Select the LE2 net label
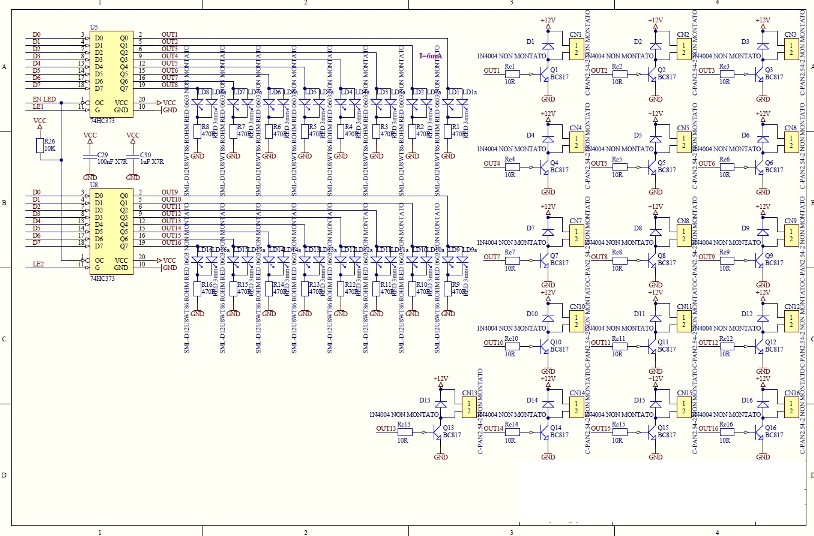The width and height of the screenshot is (814, 536). click(38, 264)
